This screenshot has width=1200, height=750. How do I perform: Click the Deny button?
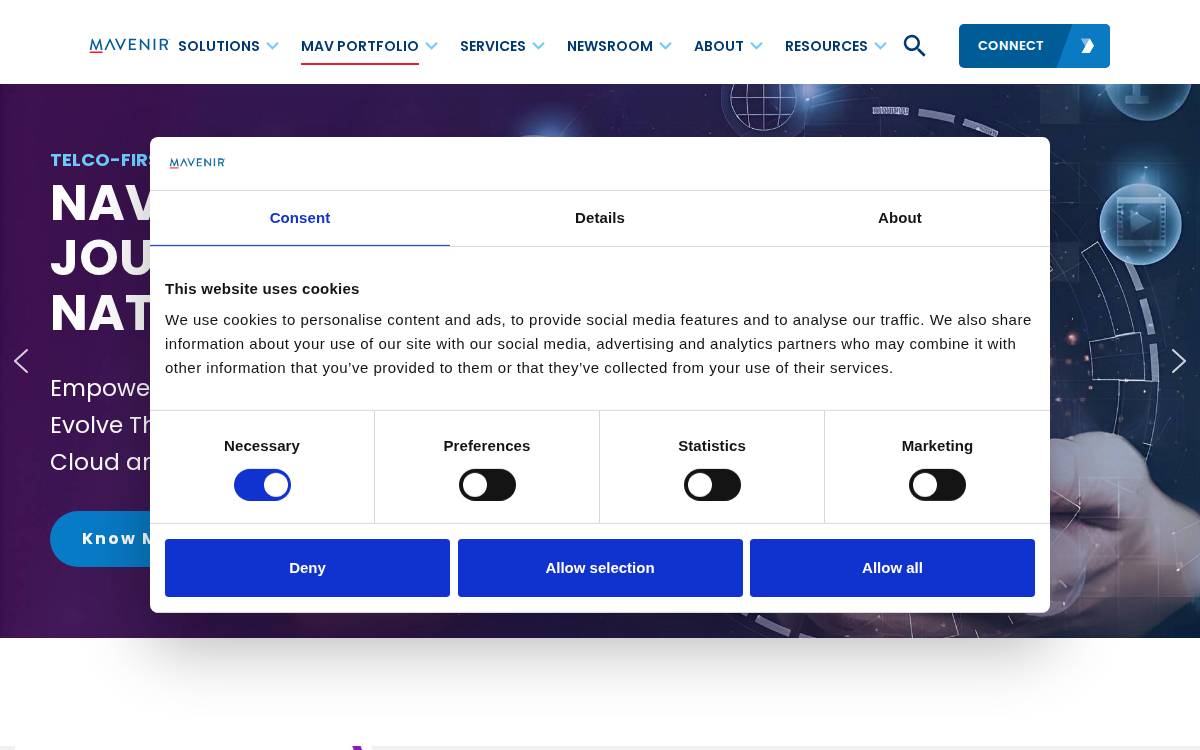click(x=307, y=568)
